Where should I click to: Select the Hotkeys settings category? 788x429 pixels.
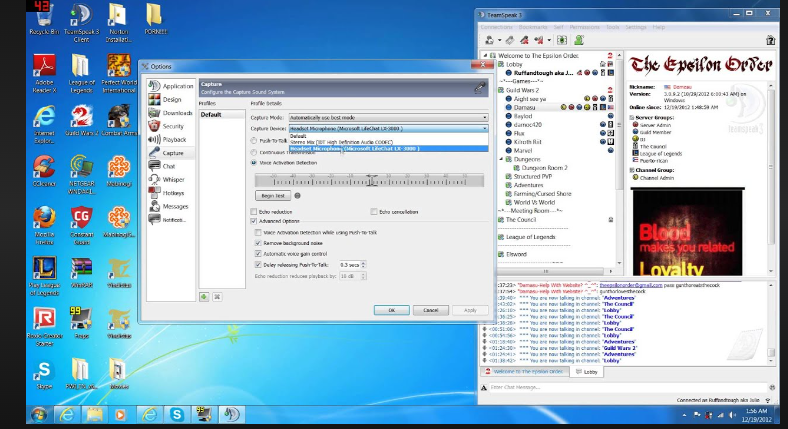(173, 192)
